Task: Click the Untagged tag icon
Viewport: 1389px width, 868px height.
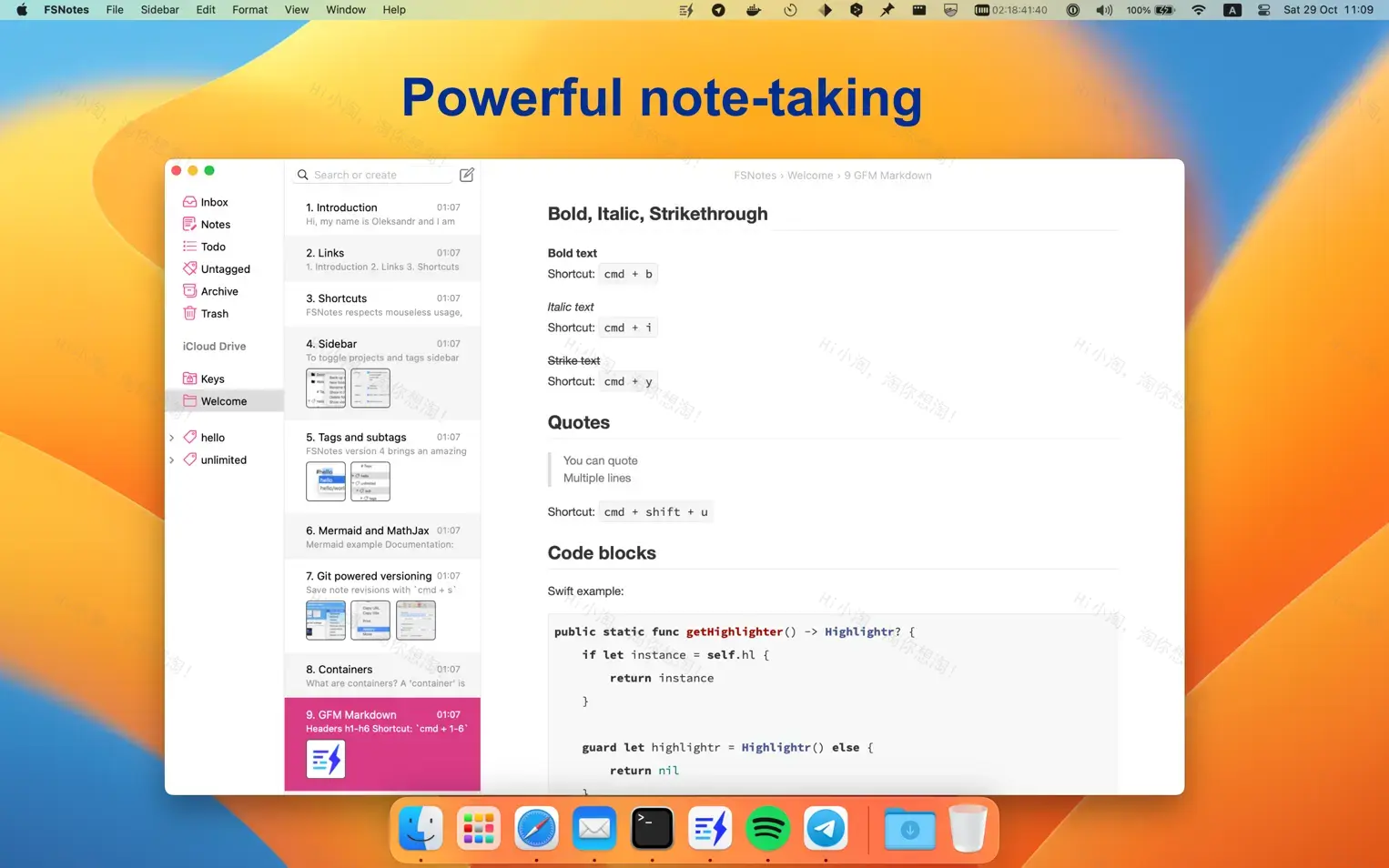Action: [189, 268]
